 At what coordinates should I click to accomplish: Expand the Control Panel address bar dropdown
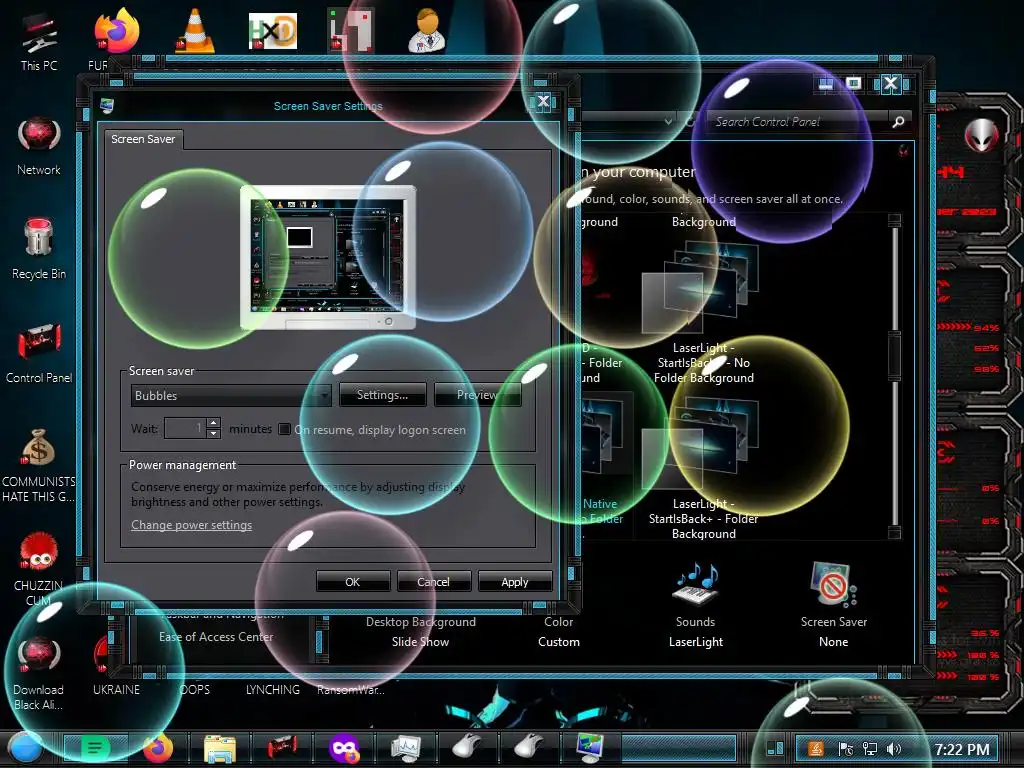tap(668, 121)
